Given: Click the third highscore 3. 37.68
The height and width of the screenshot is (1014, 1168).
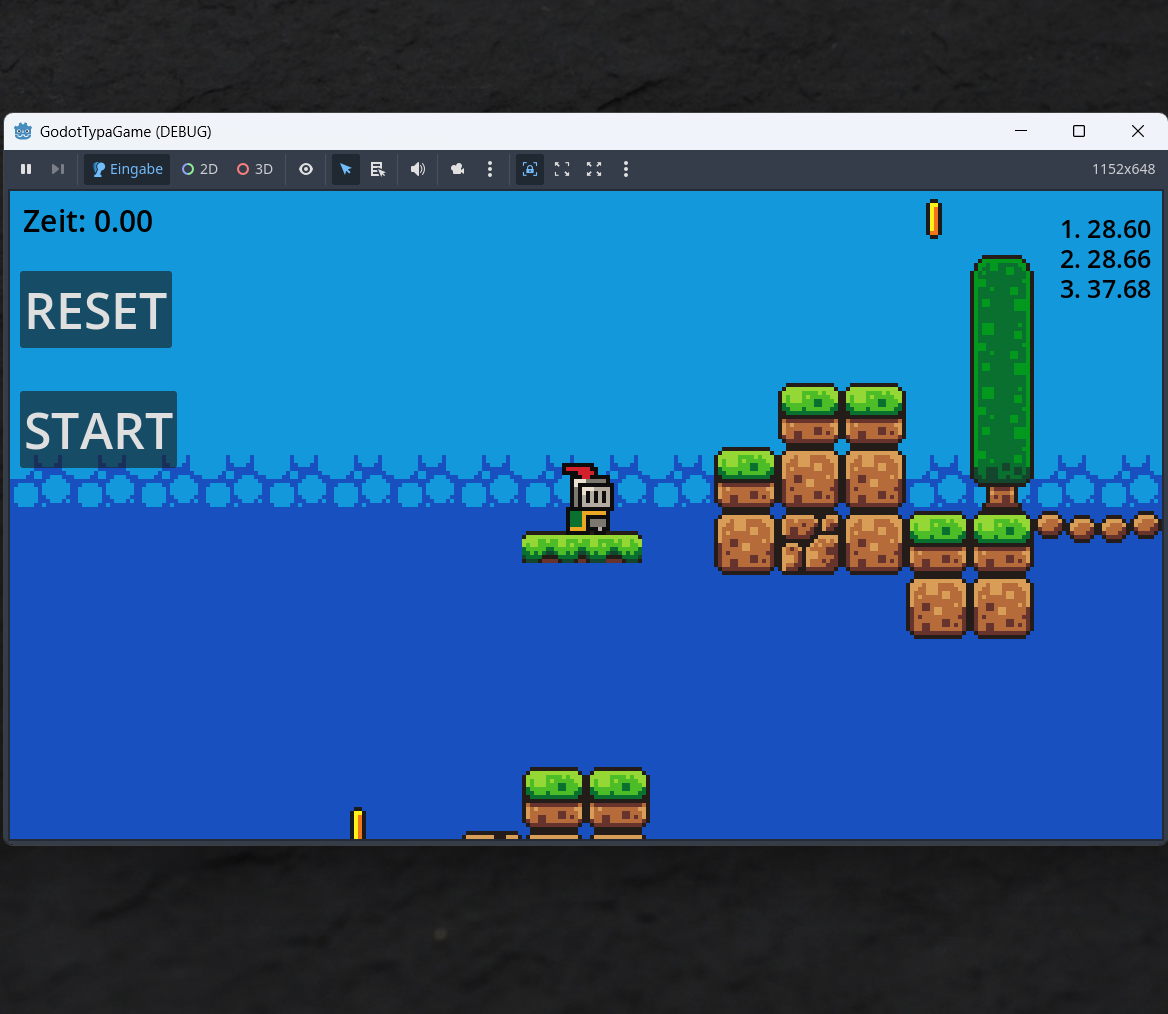Looking at the screenshot, I should pyautogui.click(x=1105, y=289).
